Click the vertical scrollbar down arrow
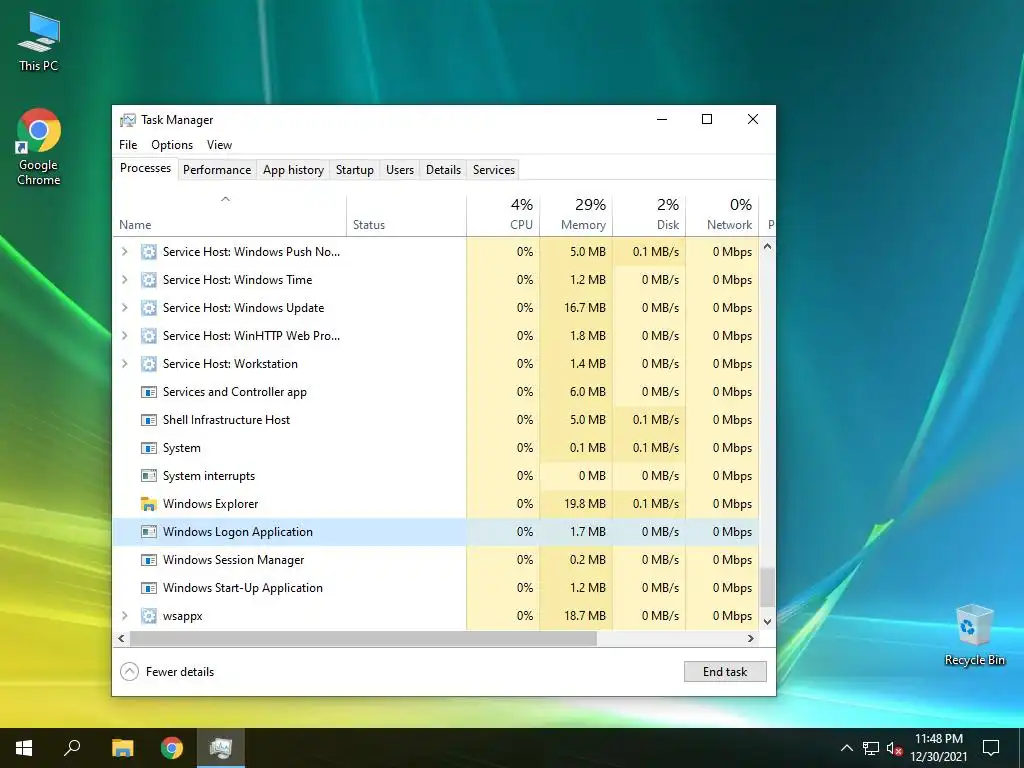The width and height of the screenshot is (1024, 768). [x=767, y=622]
